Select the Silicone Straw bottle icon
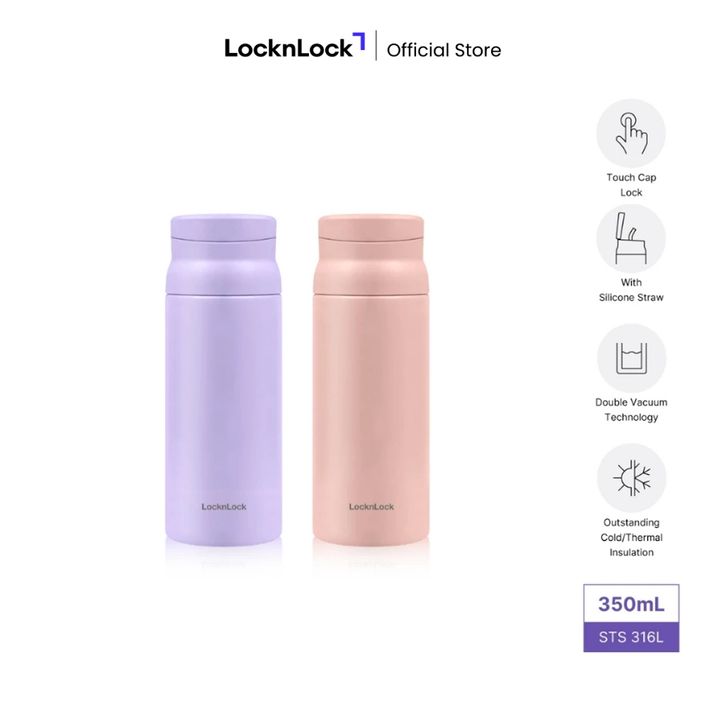Image resolution: width=726 pixels, height=726 pixels. 631,238
